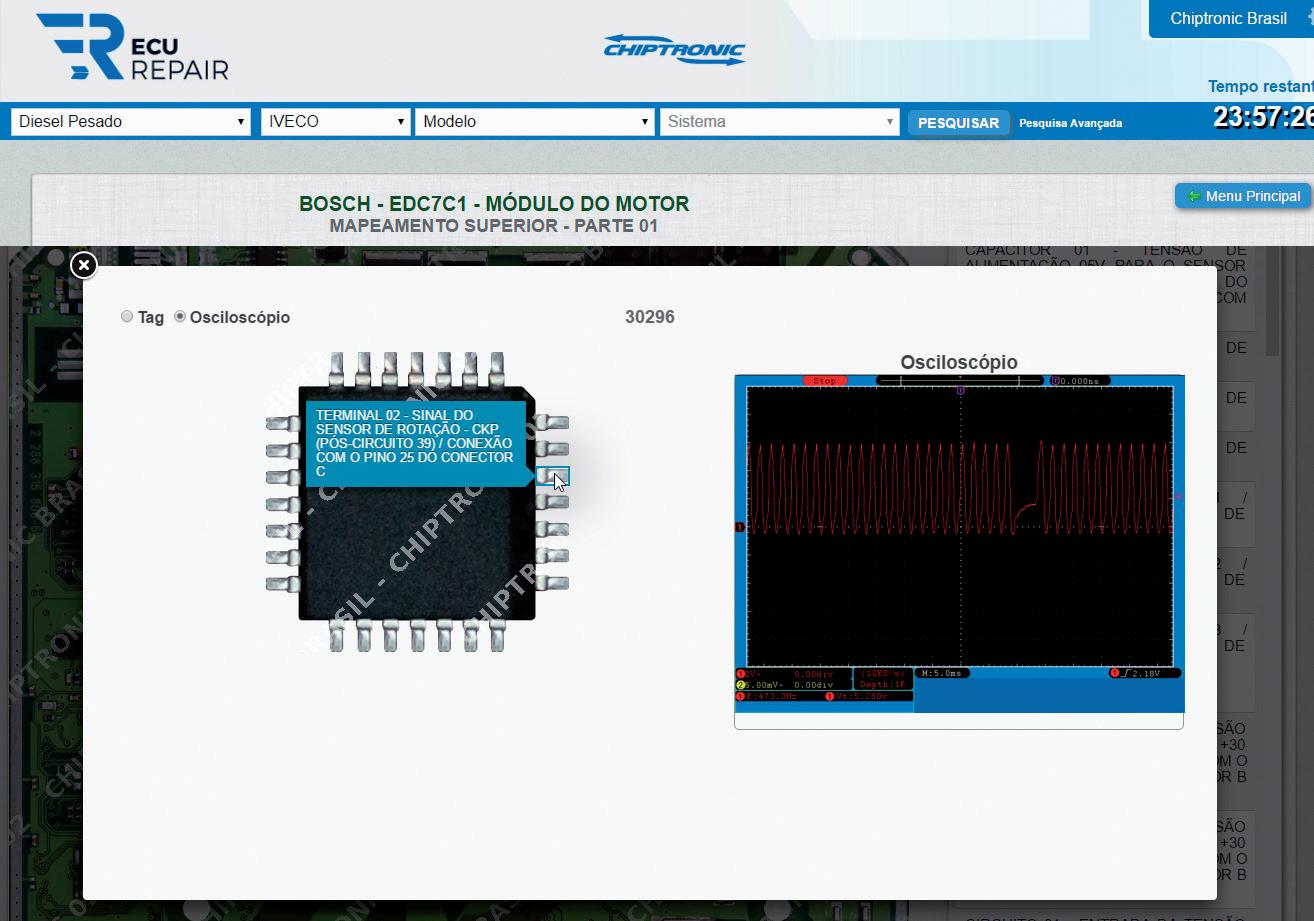
Task: Click the Tempo restante label
Action: click(1261, 87)
